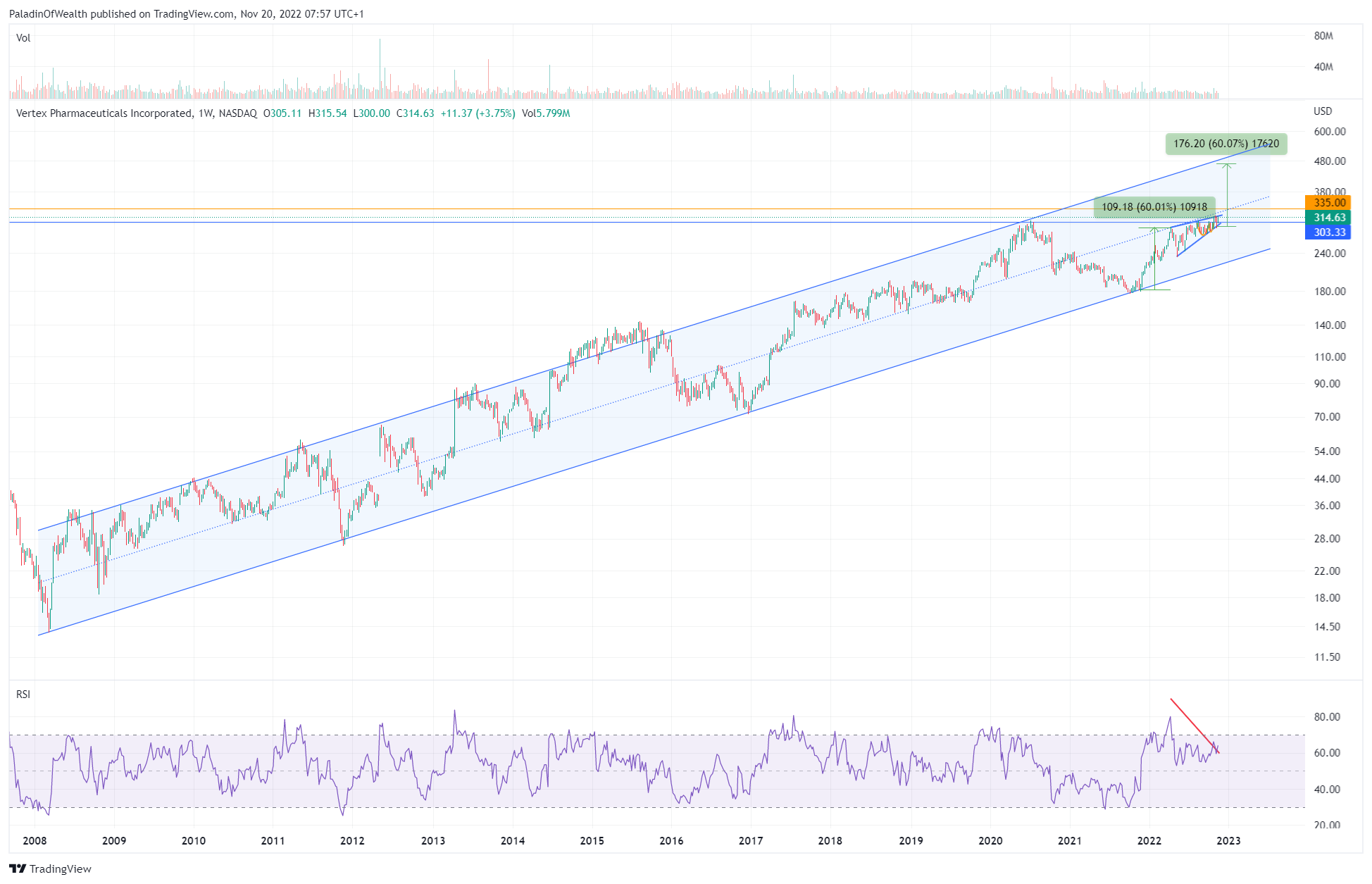Click the 110.00 price axis value

click(1330, 357)
